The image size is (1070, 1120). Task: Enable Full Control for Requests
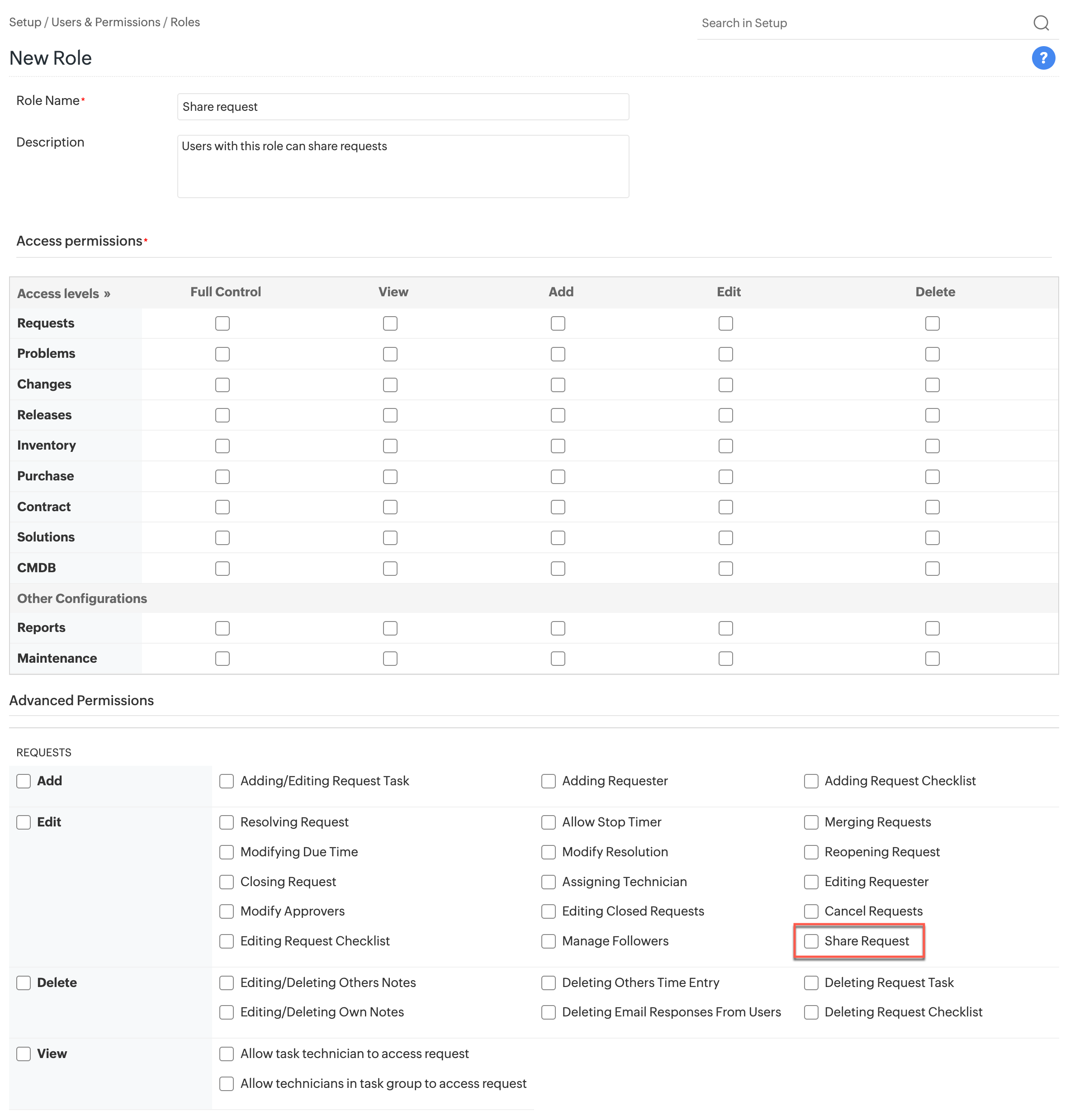pyautogui.click(x=223, y=323)
